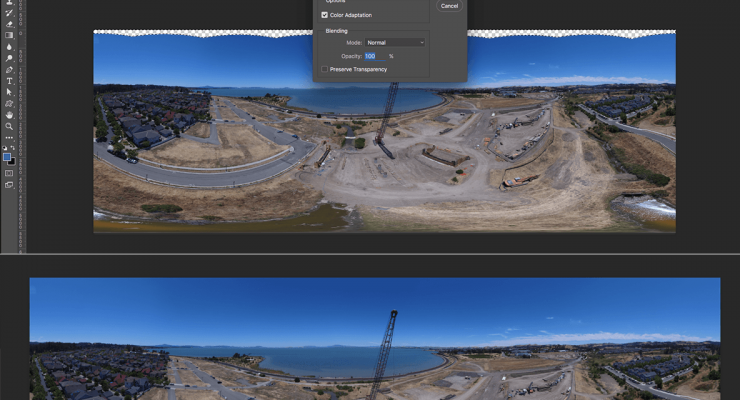Select the Type tool
The height and width of the screenshot is (400, 740).
[9, 81]
